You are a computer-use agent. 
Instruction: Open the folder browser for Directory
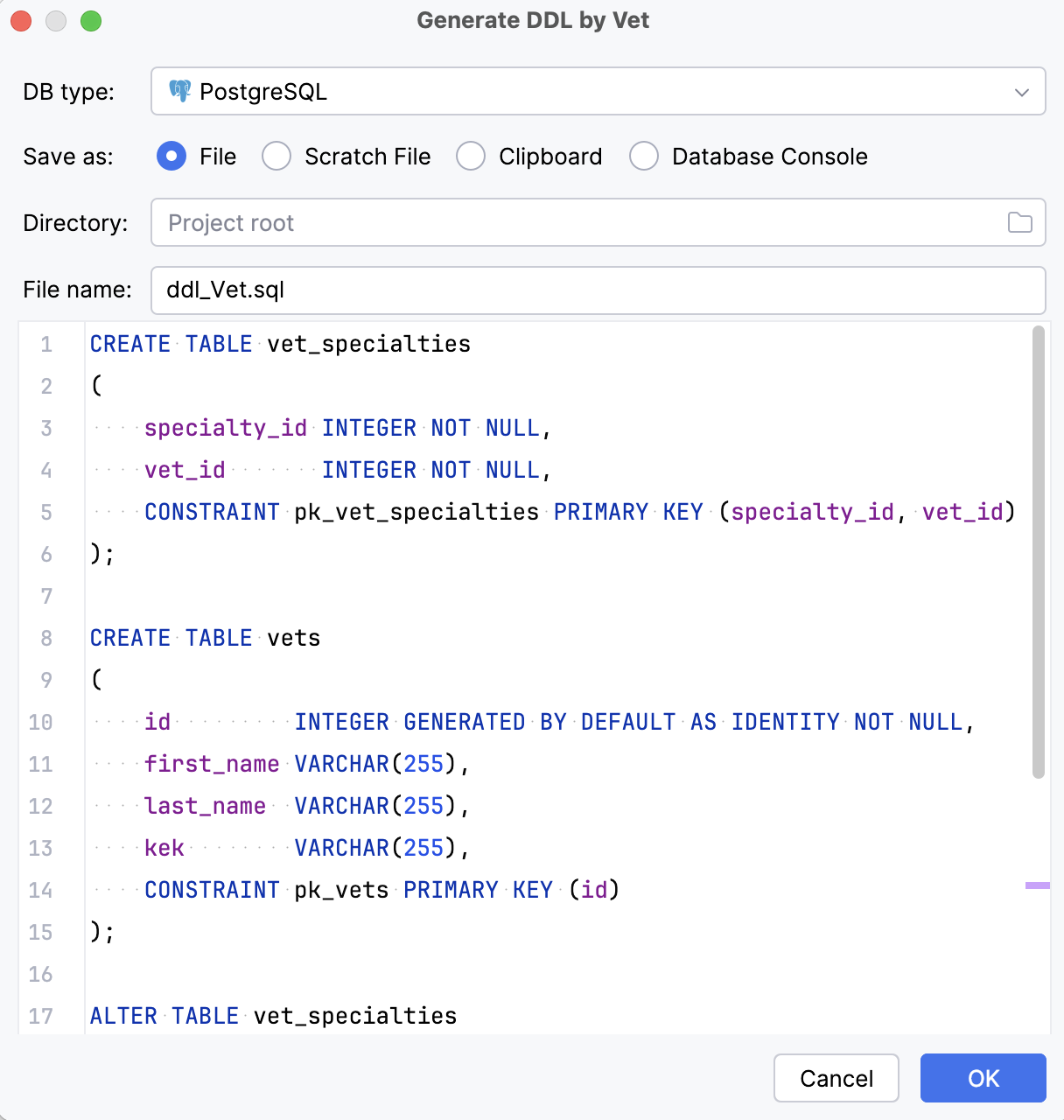click(1020, 223)
